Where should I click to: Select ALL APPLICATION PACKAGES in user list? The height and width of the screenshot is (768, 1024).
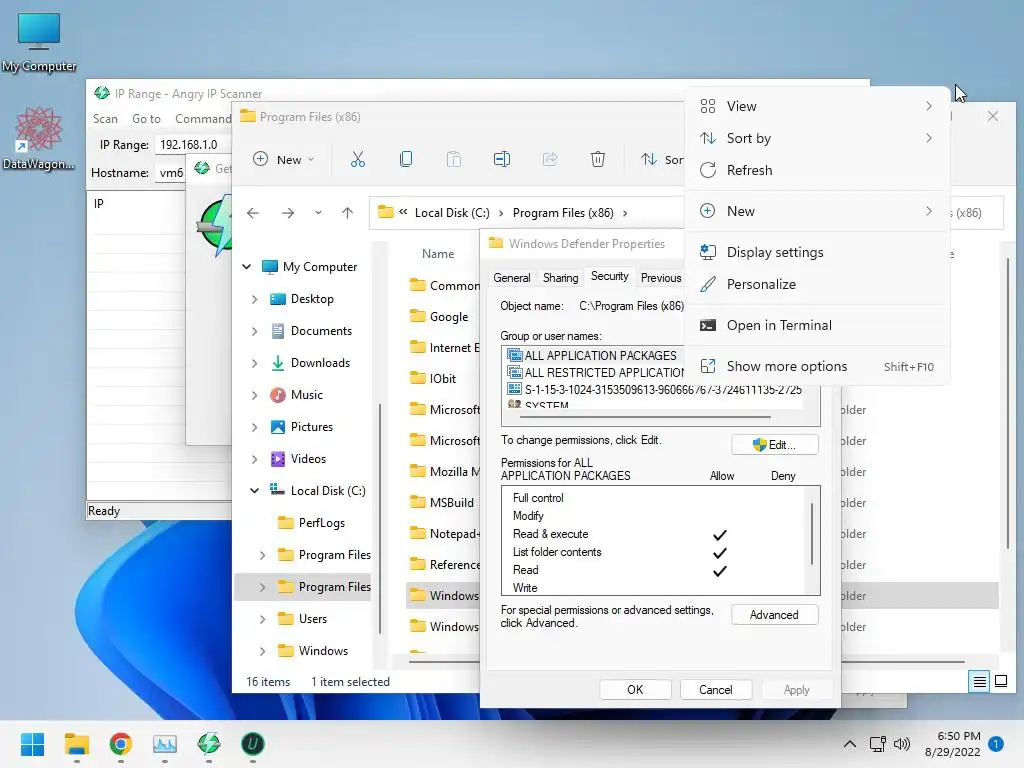click(595, 355)
